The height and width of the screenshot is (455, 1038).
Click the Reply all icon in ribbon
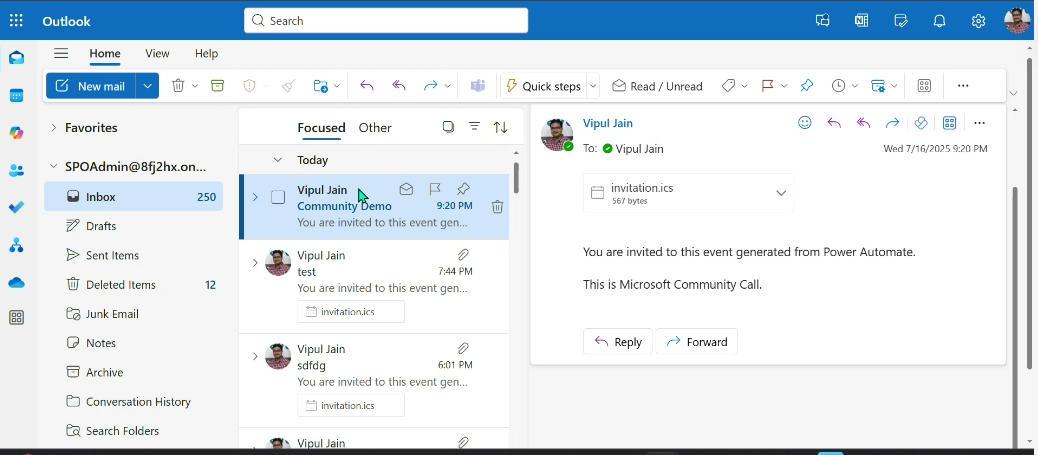coord(399,86)
